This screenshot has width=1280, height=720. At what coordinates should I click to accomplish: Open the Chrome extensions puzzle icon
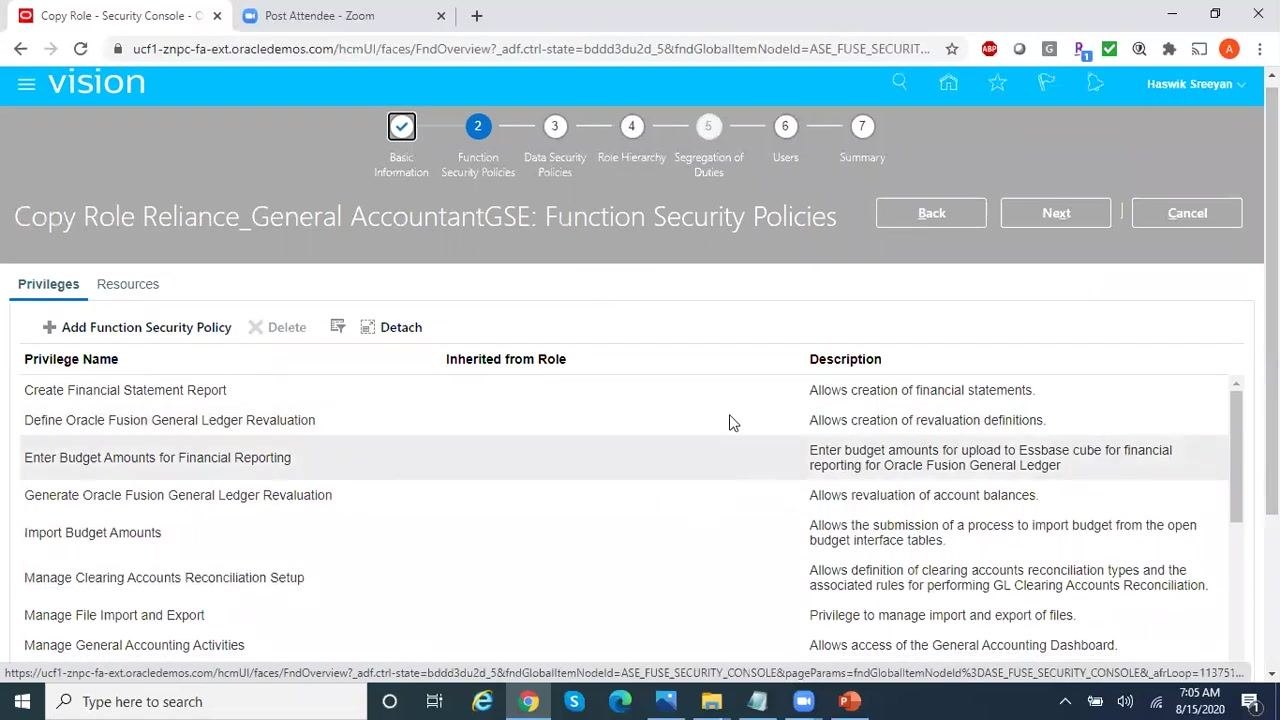1169,49
